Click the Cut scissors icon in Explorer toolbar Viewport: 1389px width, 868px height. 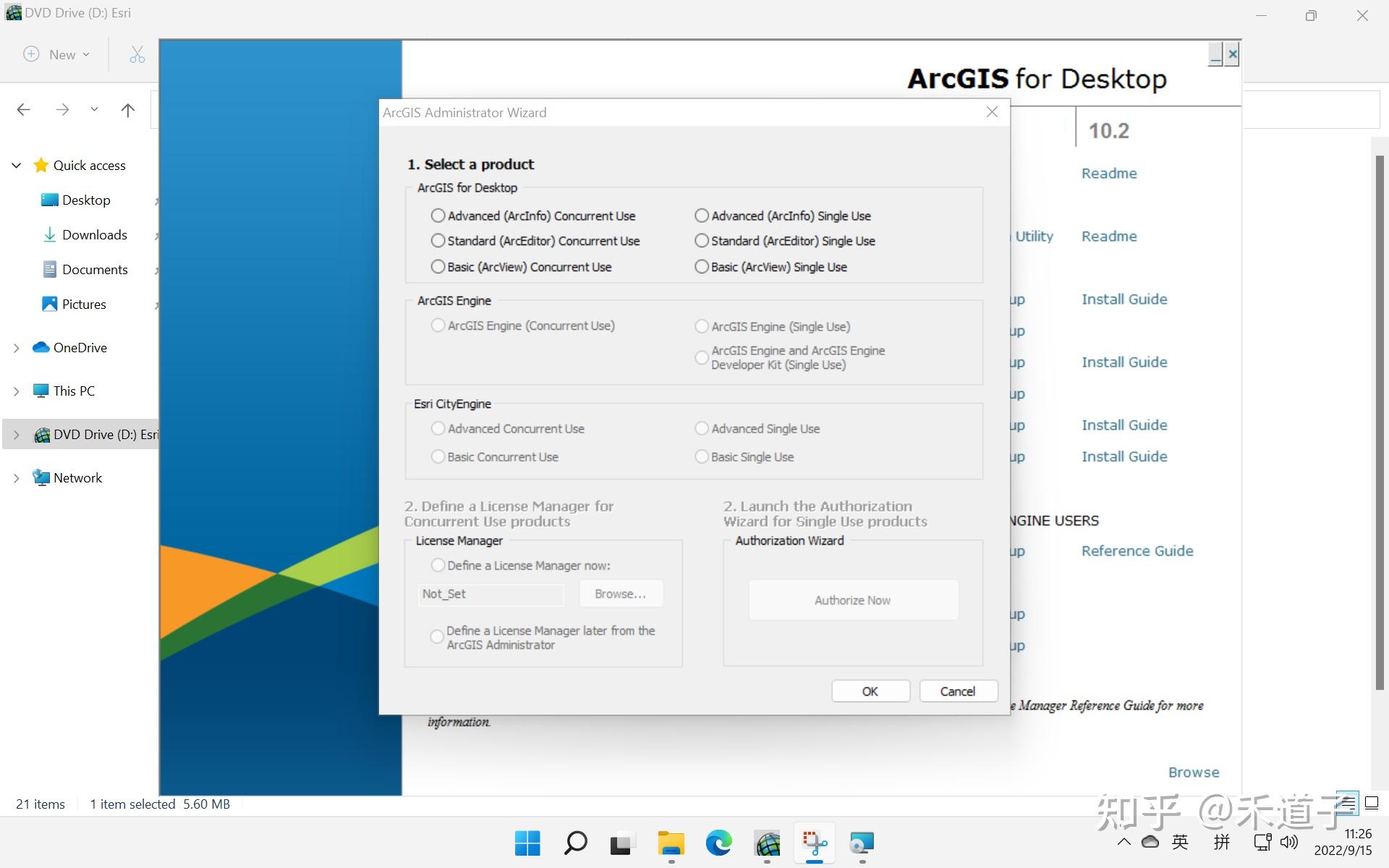pos(136,54)
